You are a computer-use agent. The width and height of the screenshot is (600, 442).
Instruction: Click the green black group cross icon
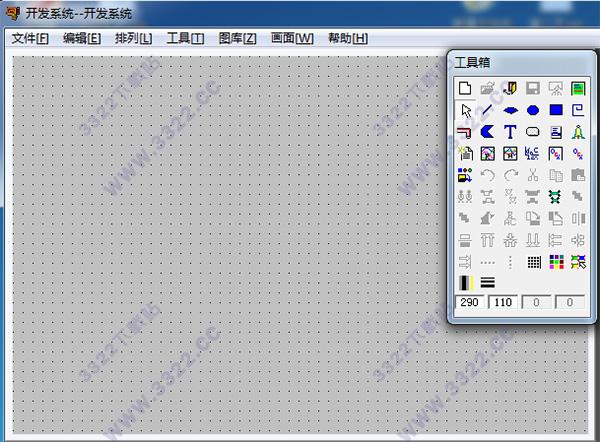coord(555,197)
